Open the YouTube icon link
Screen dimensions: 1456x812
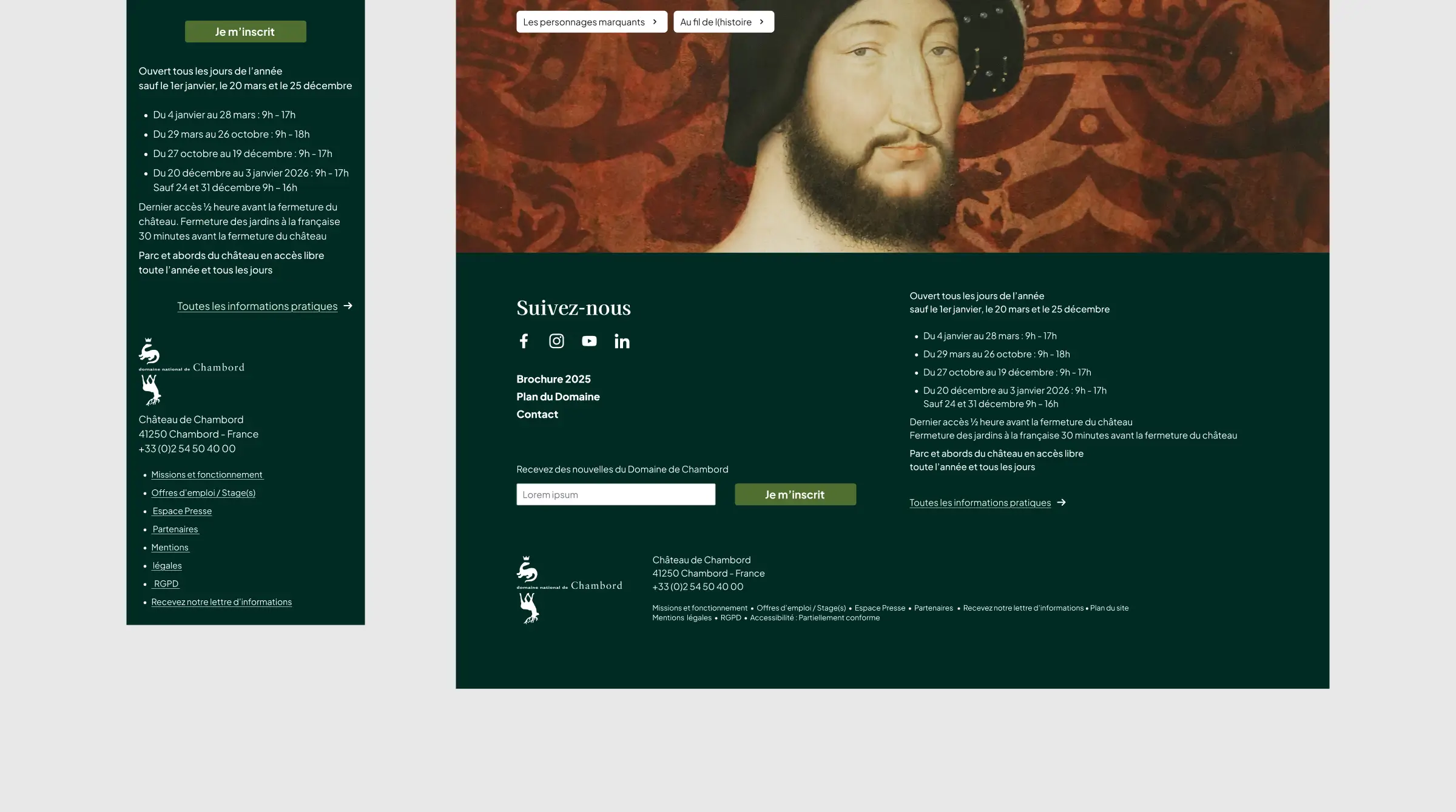pos(589,341)
